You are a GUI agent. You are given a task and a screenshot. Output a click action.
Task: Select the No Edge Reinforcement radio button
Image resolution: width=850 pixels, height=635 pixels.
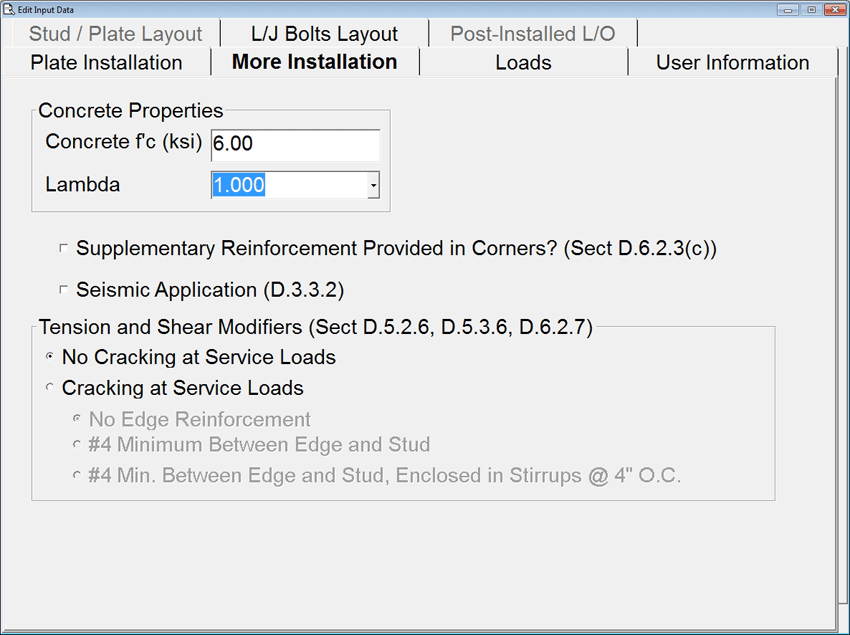[77, 419]
